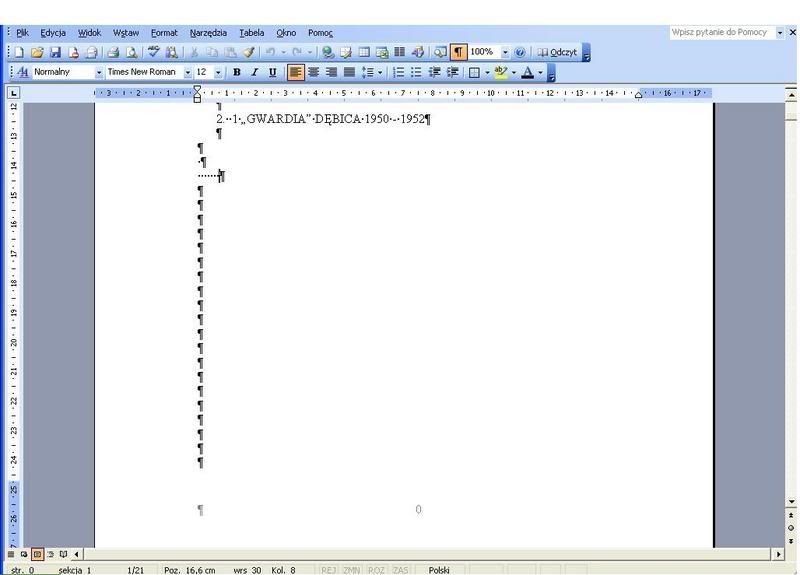Insert Excel worksheet icon
The height and width of the screenshot is (575, 800).
pyautogui.click(x=382, y=52)
